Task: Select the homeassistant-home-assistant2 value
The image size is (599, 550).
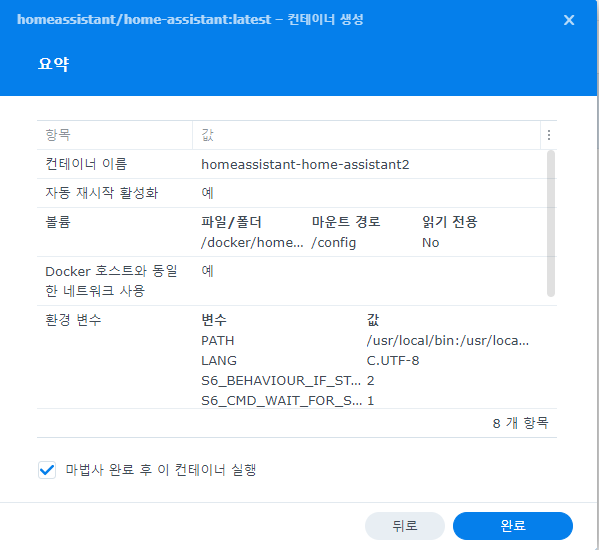Action: click(305, 165)
